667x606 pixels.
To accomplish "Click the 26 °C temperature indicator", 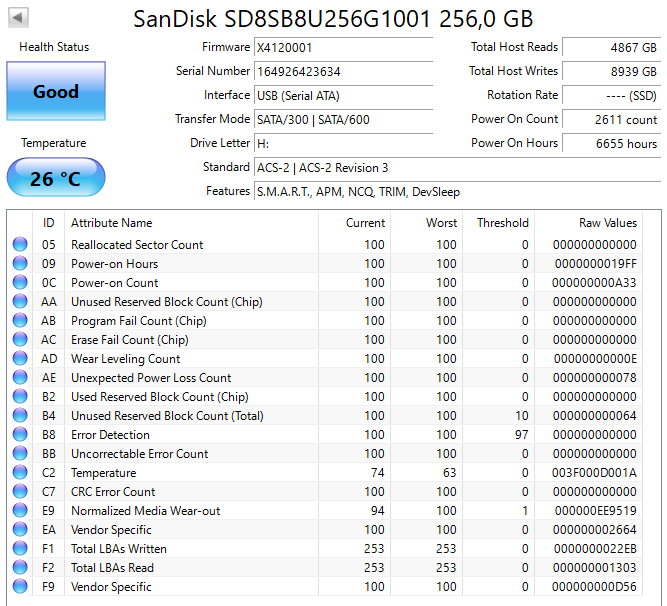I will tap(55, 178).
